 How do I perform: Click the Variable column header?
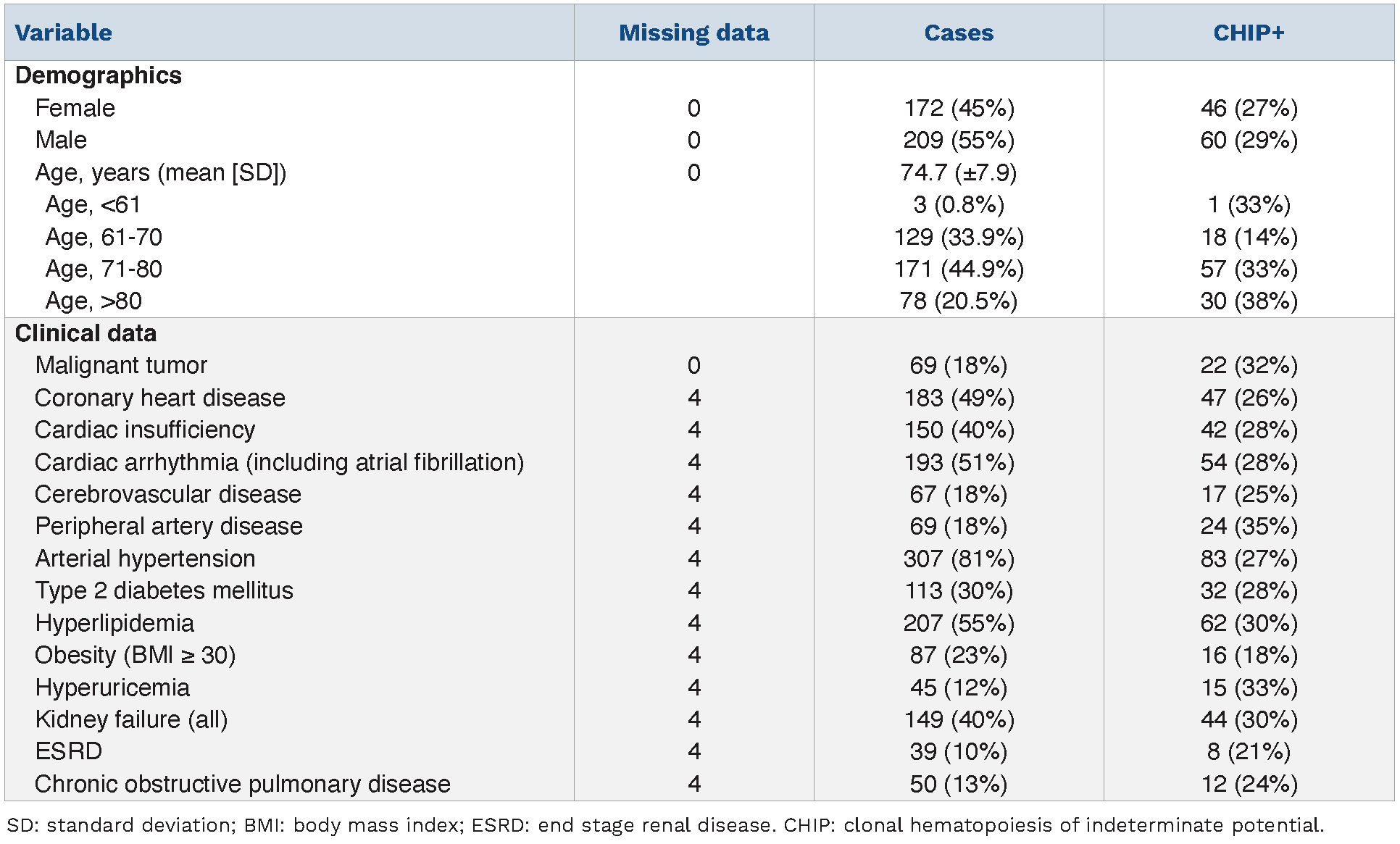(x=64, y=33)
